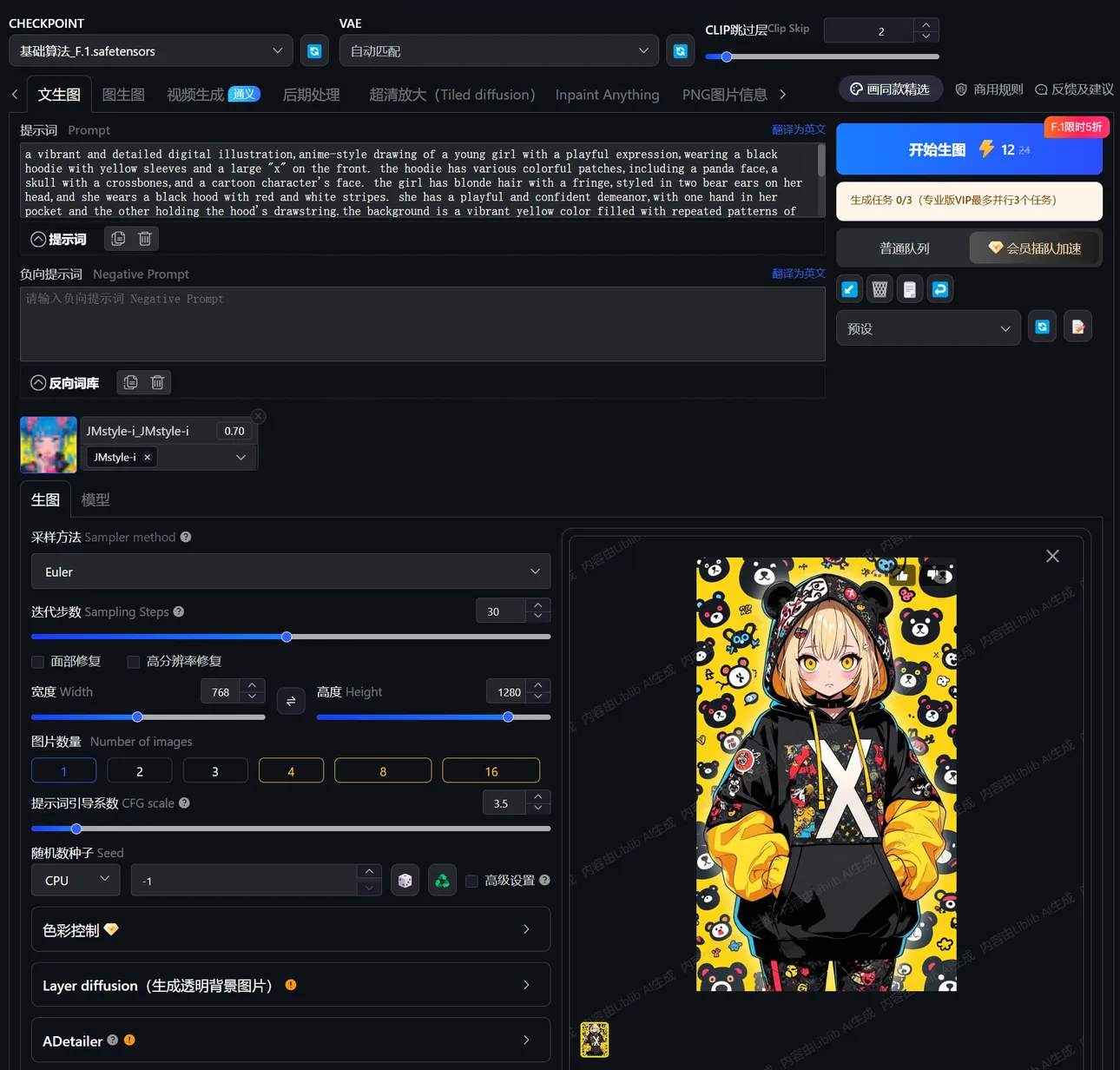Switch to the 图生图 tab
The height and width of the screenshot is (1070, 1120).
coord(123,95)
